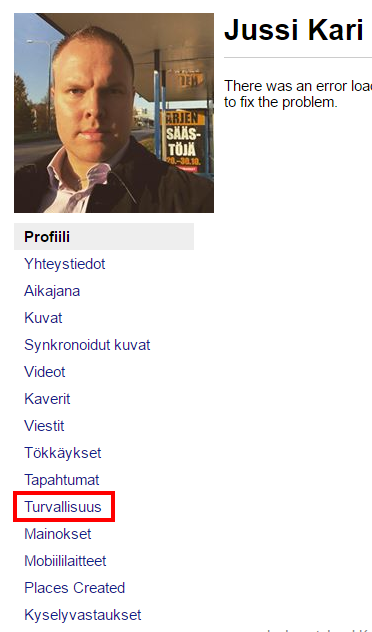The width and height of the screenshot is (372, 632).
Task: Click the Videot link
Action: (x=45, y=372)
